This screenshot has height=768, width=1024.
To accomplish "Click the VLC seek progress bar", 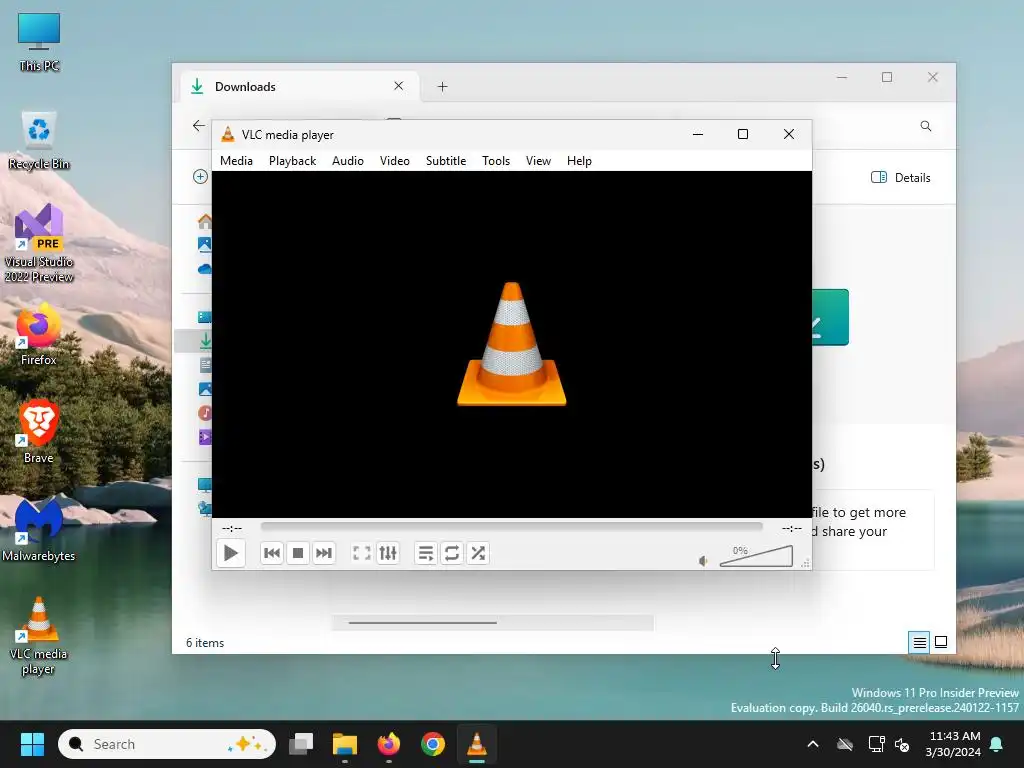I will (511, 526).
